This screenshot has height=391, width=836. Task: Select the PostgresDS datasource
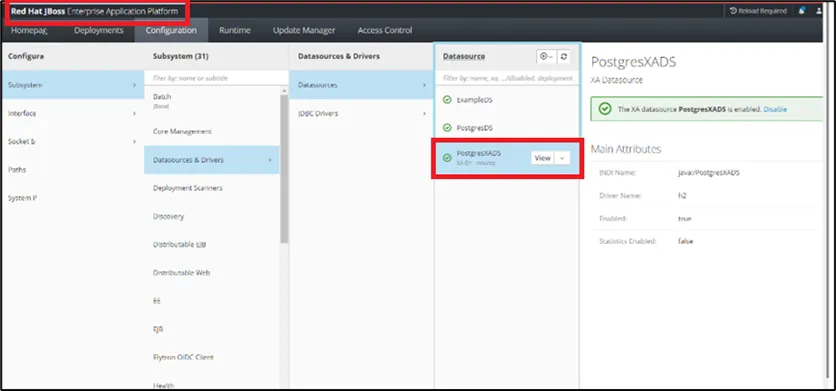tap(507, 128)
